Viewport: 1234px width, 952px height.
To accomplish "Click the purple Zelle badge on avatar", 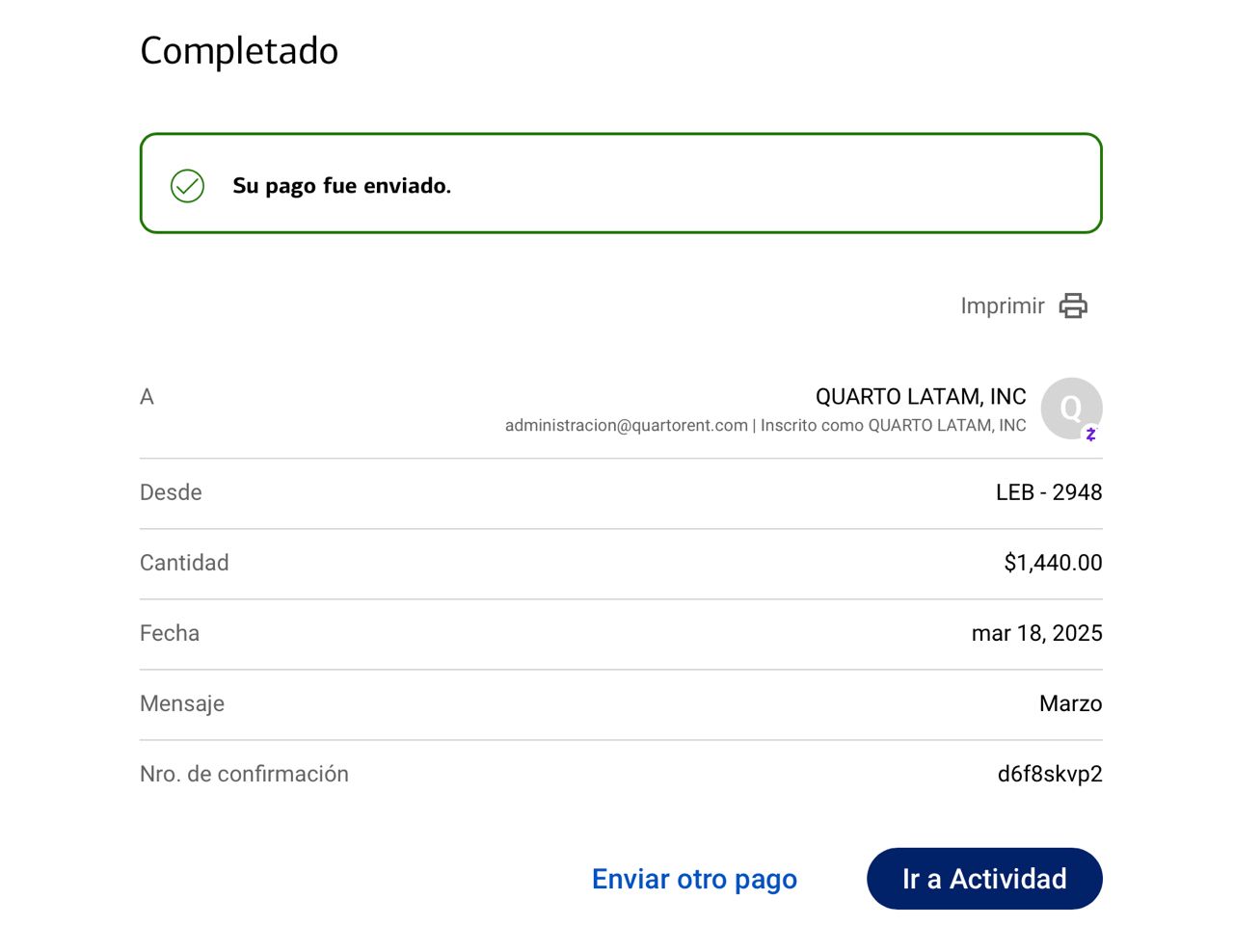I will pyautogui.click(x=1090, y=435).
